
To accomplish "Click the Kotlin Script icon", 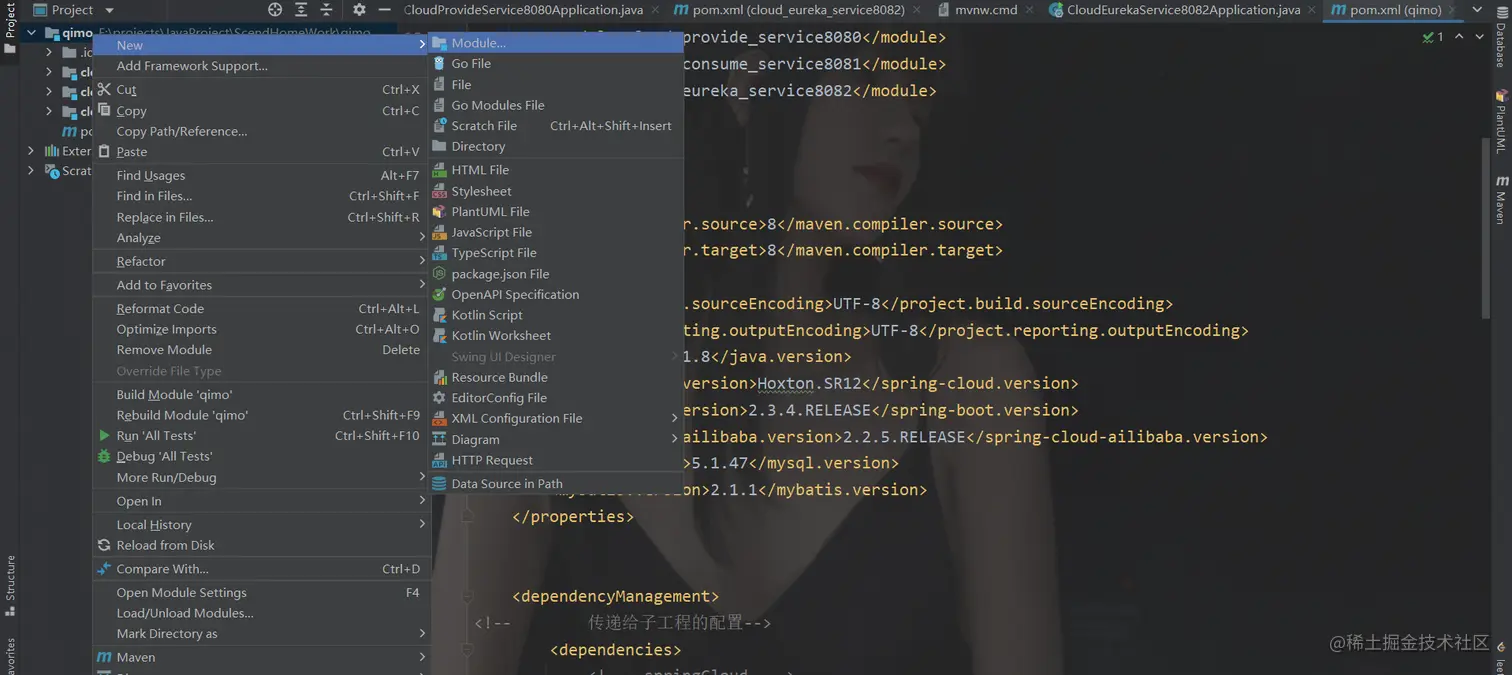I will coord(439,315).
